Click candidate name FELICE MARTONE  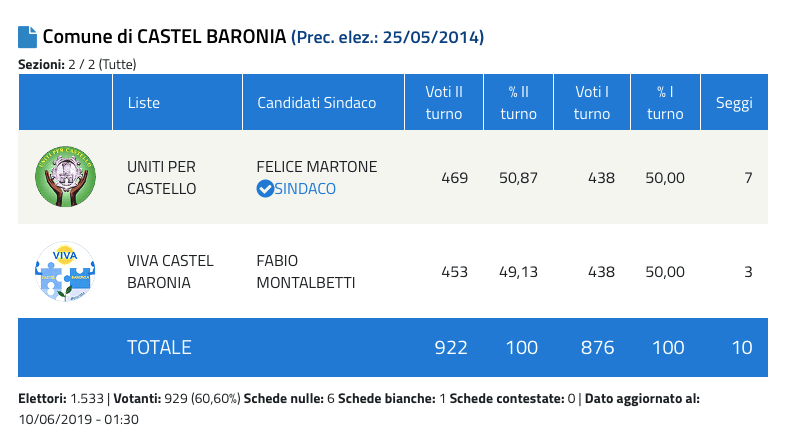click(317, 167)
